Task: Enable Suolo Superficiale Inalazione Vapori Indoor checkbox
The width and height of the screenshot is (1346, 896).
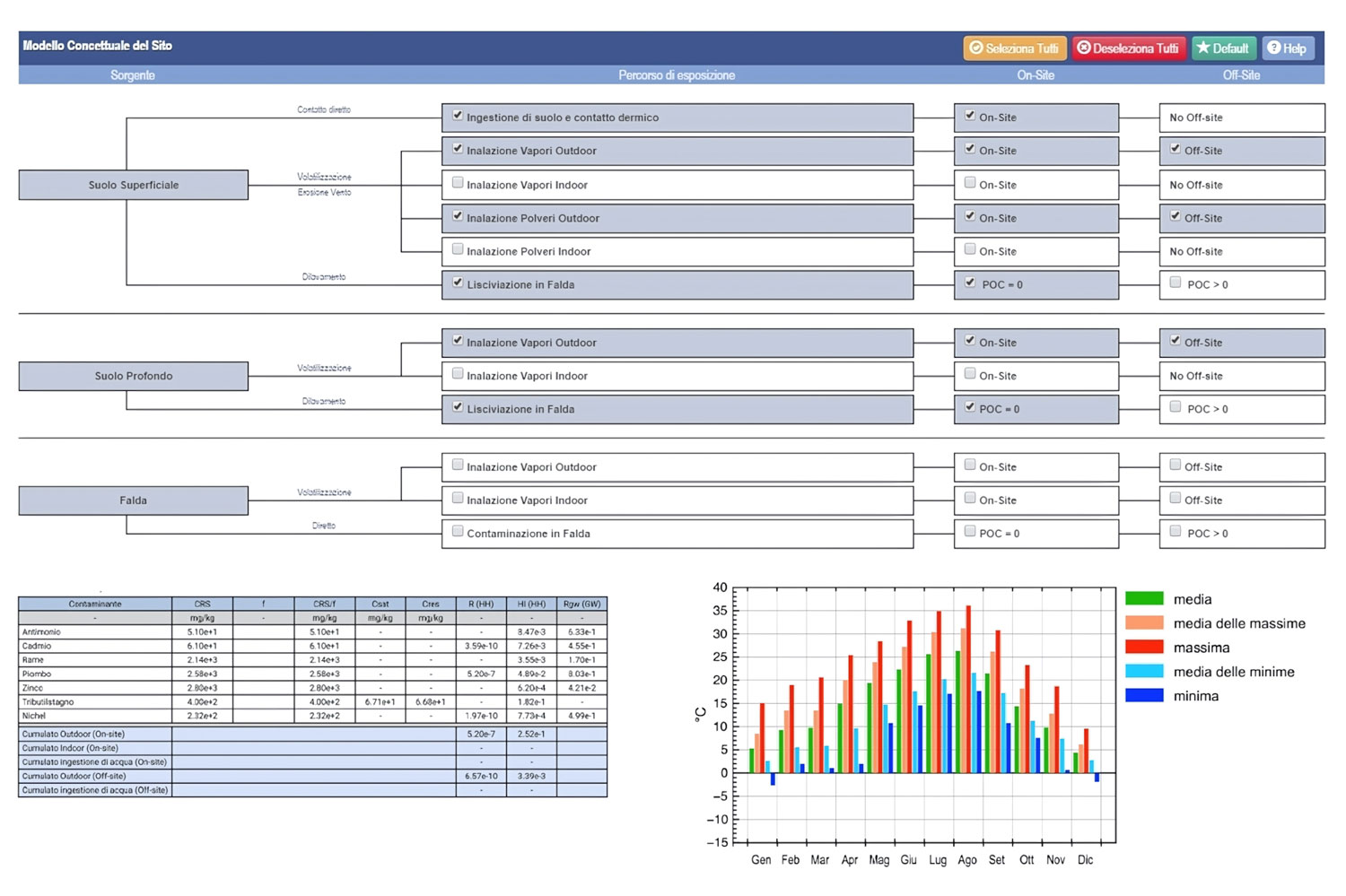Action: click(458, 183)
